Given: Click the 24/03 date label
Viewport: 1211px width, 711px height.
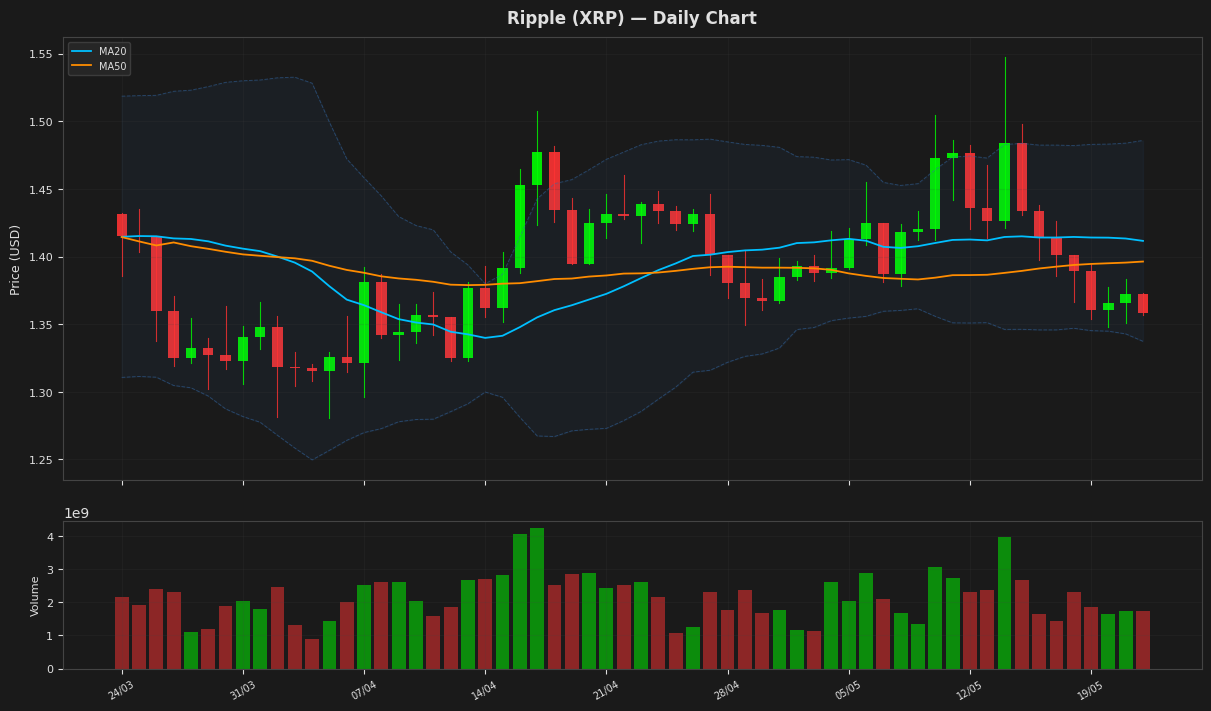Looking at the screenshot, I should click(121, 690).
